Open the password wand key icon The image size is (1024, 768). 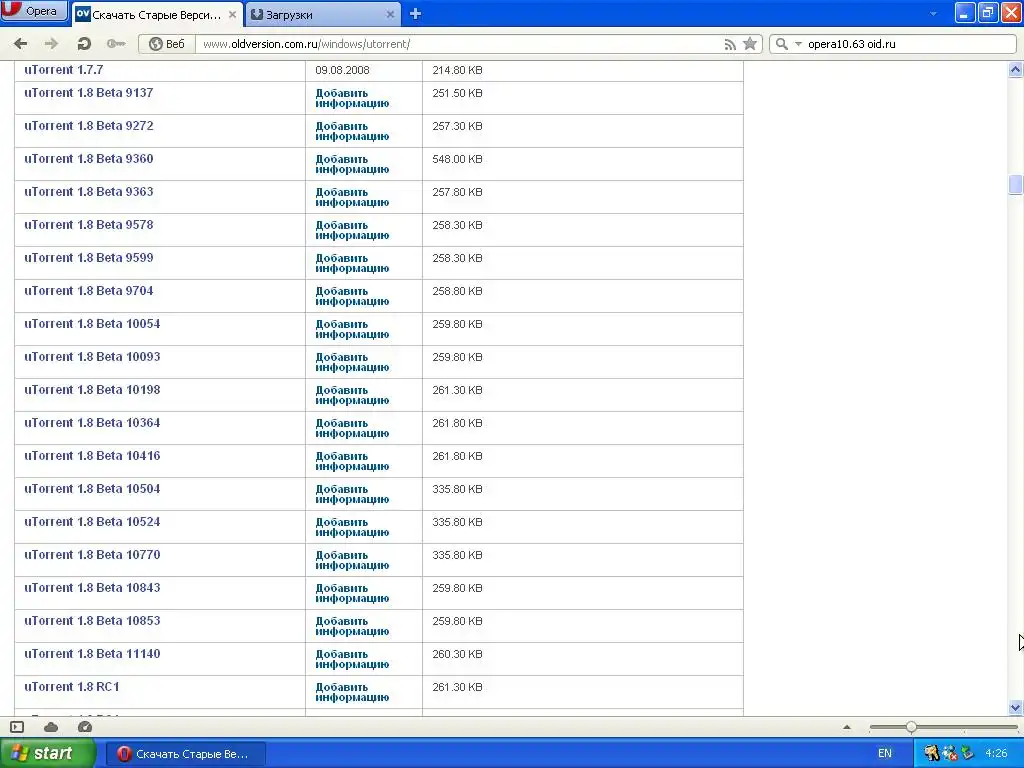[x=116, y=44]
